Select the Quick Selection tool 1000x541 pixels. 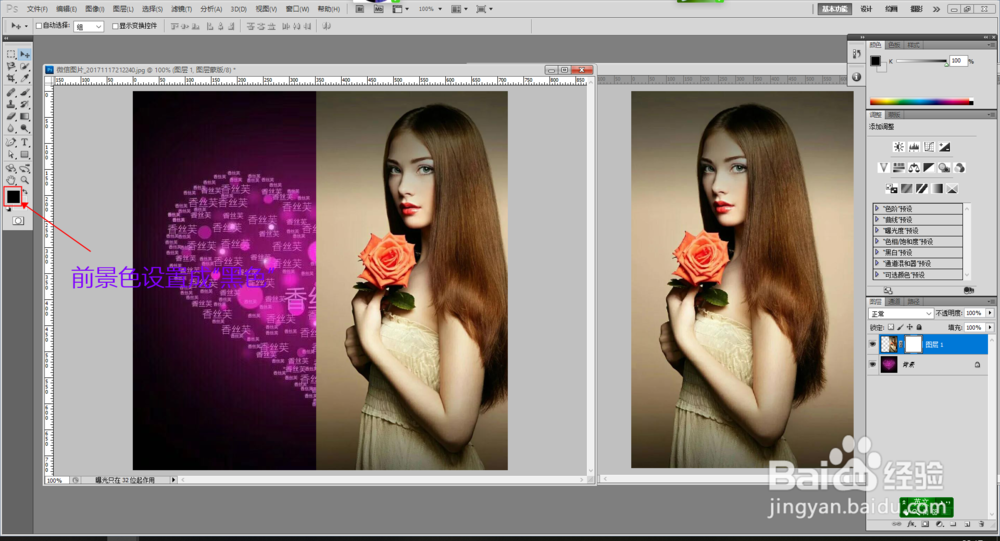tap(24, 66)
